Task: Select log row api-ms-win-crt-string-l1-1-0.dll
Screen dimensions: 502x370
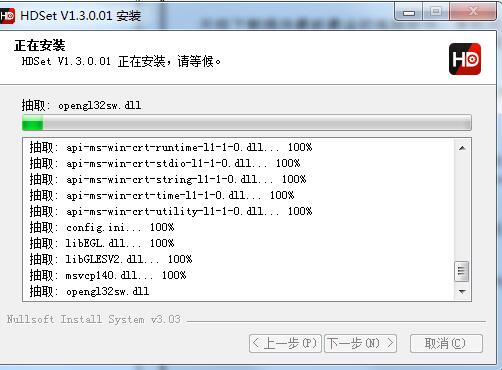Action: coord(168,179)
